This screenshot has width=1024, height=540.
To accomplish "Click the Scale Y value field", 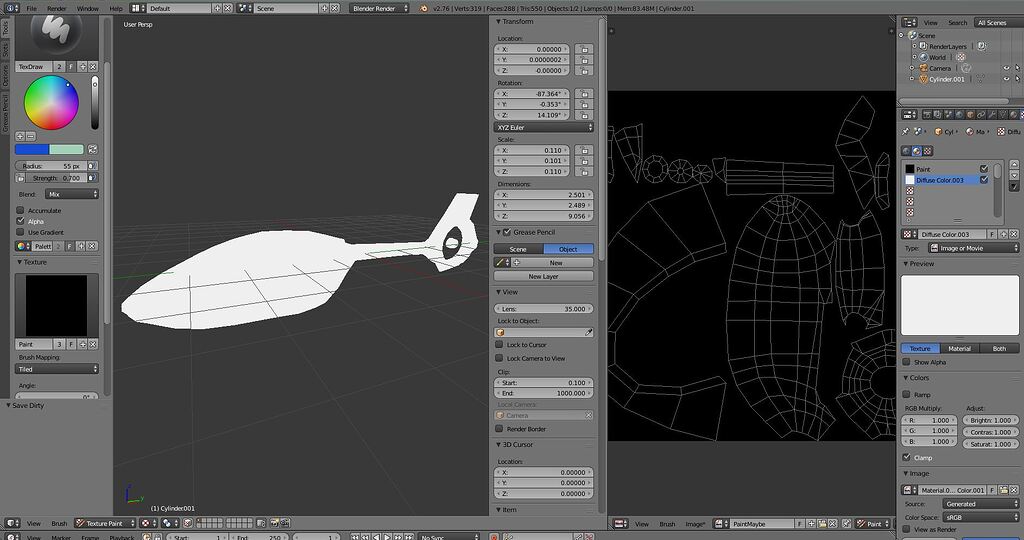I will [x=532, y=161].
